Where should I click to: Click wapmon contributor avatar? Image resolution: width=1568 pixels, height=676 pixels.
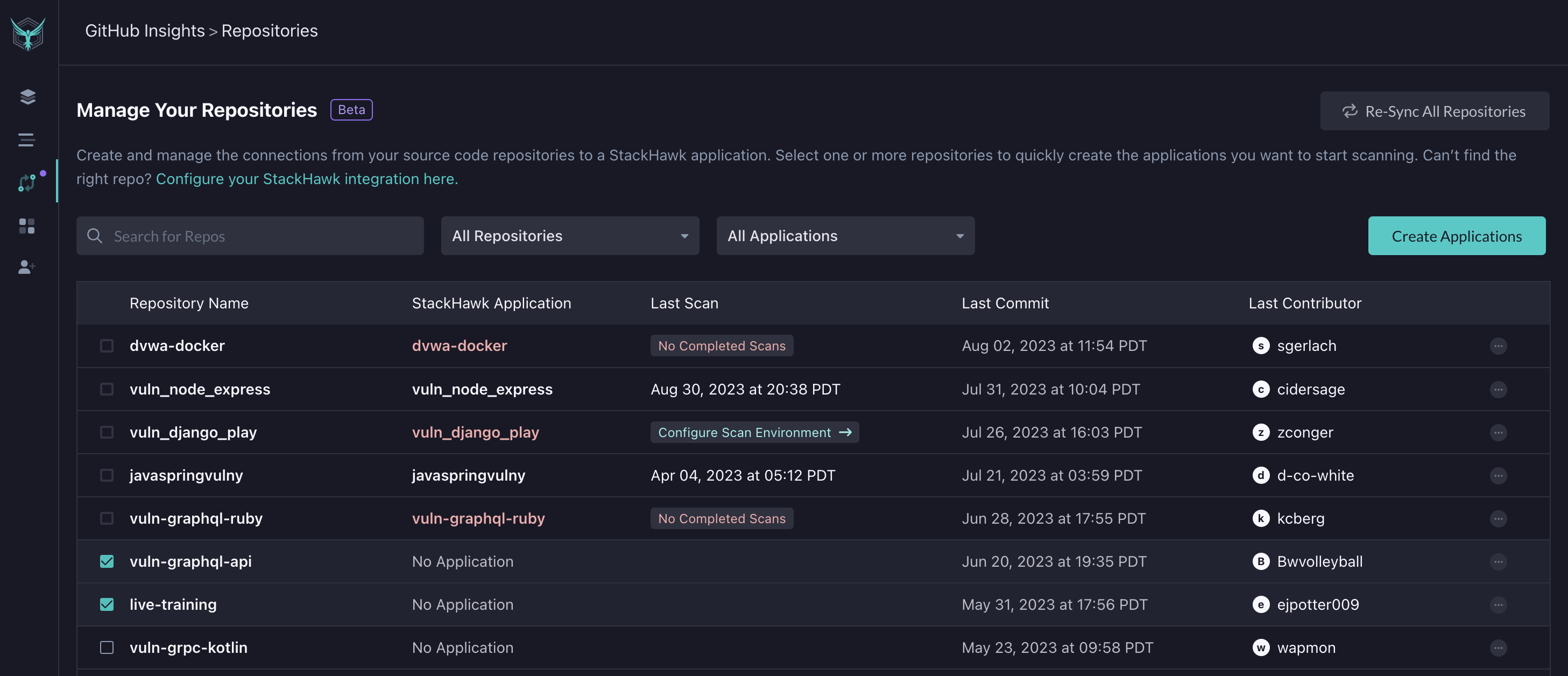coord(1261,647)
